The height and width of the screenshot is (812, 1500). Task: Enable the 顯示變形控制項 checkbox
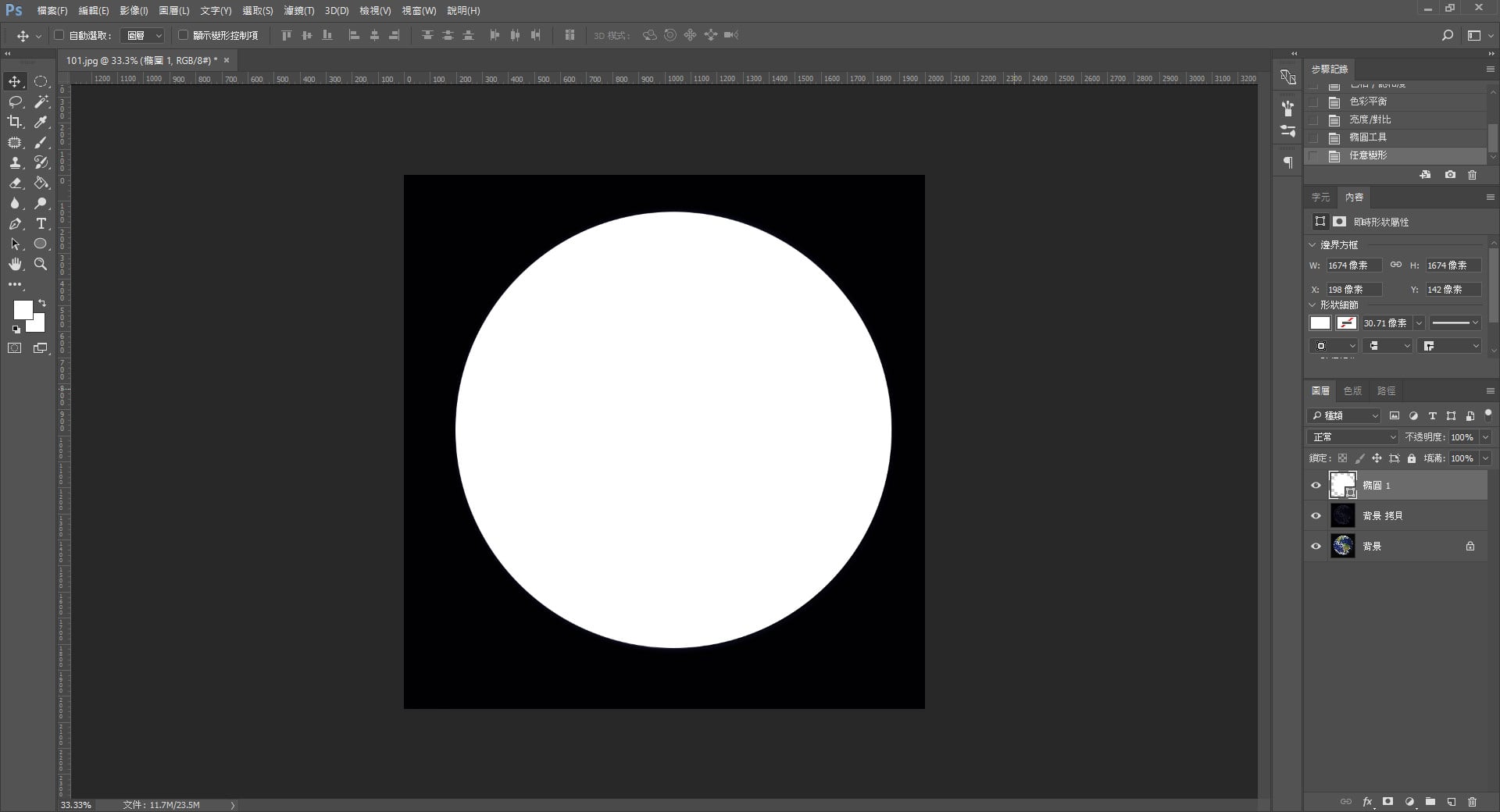(183, 35)
